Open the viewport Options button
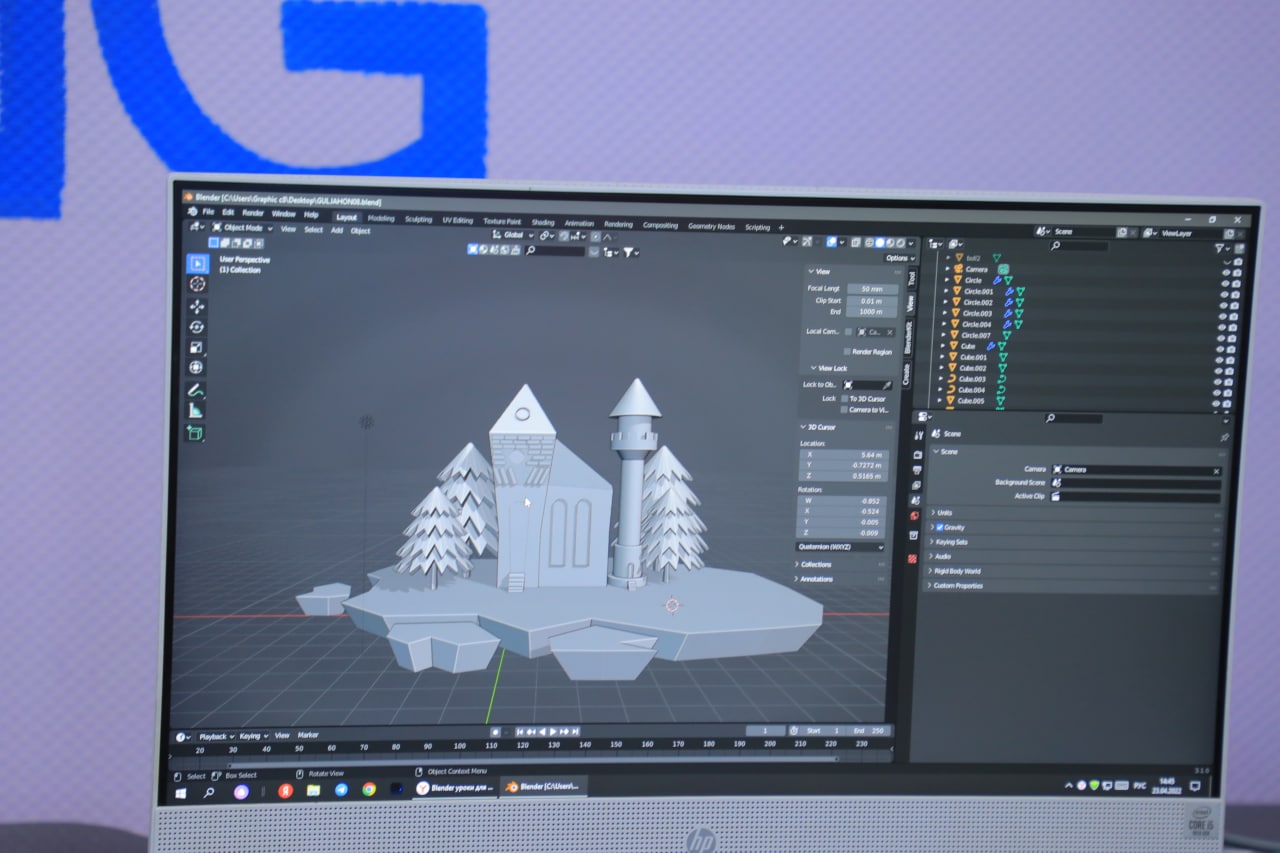This screenshot has width=1280, height=853. (899, 258)
